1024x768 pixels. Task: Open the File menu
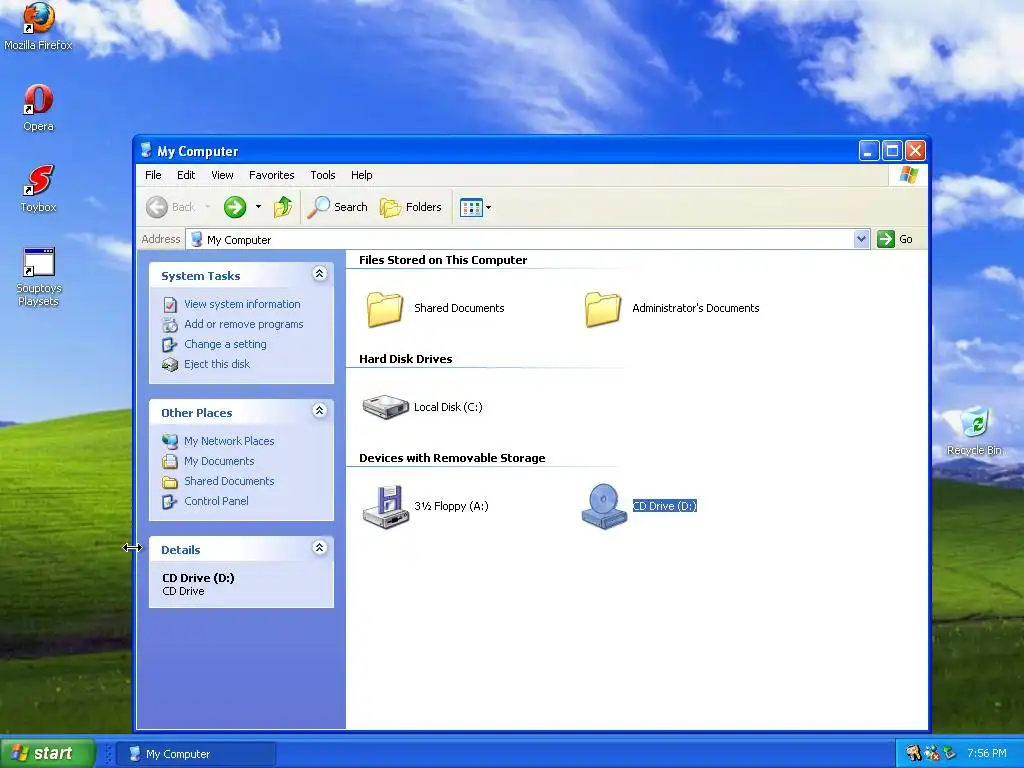tap(153, 175)
